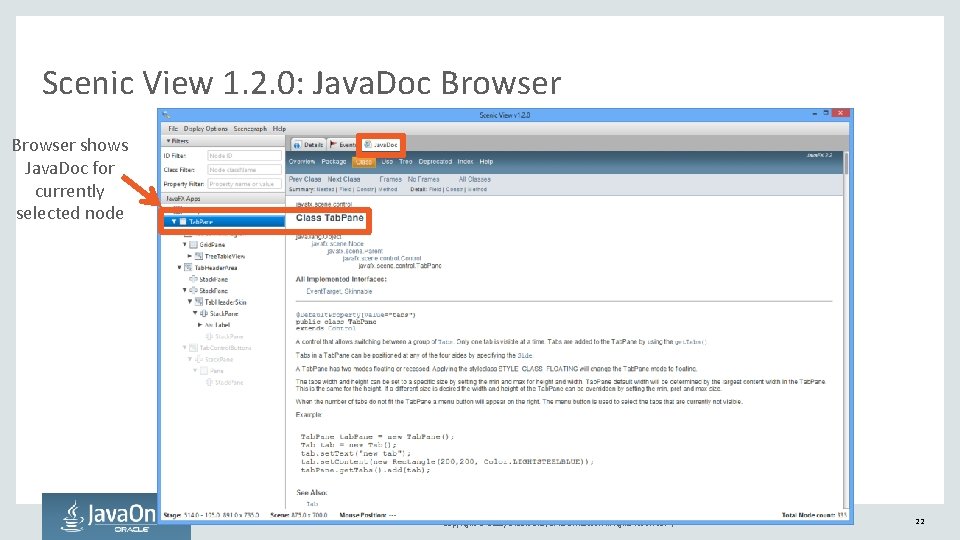960x540 pixels.
Task: Expand the TreeTableView node arrow
Action: pyautogui.click(x=190, y=256)
